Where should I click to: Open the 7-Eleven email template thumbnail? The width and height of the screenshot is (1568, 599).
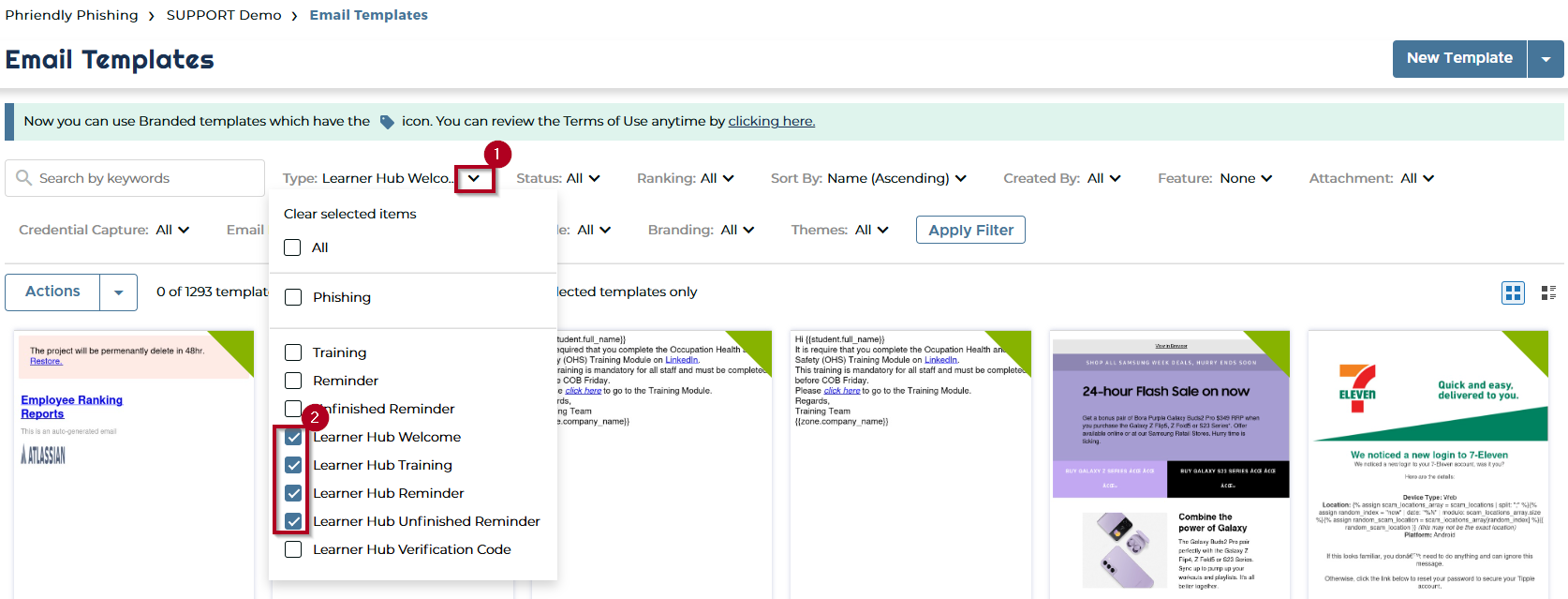(x=1427, y=463)
